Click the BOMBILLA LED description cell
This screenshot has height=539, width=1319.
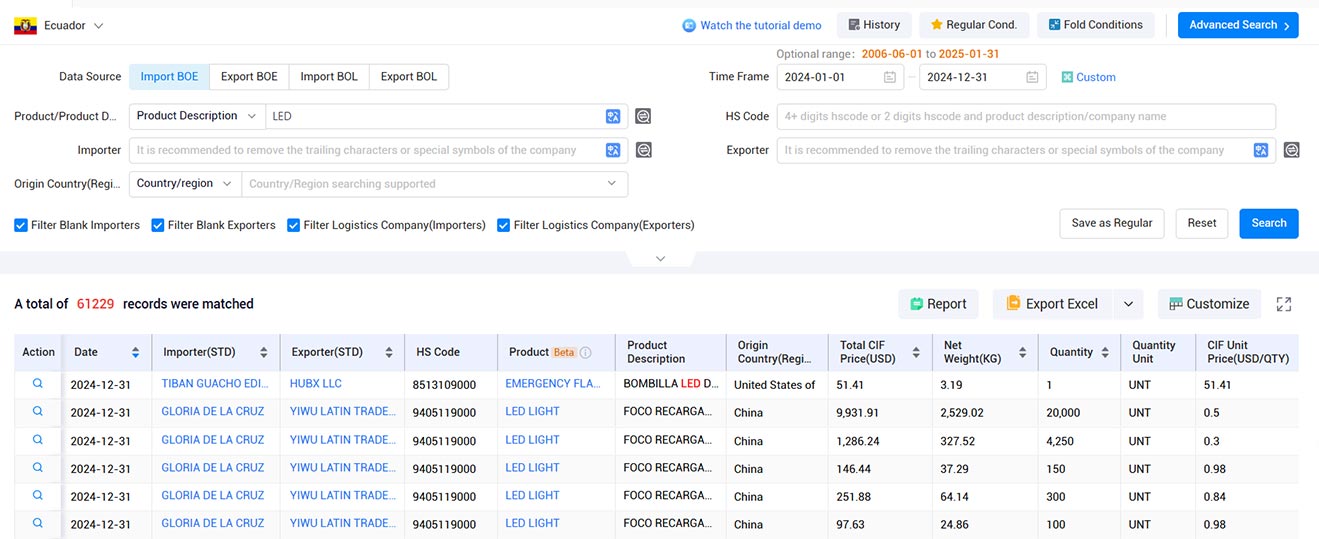(671, 384)
